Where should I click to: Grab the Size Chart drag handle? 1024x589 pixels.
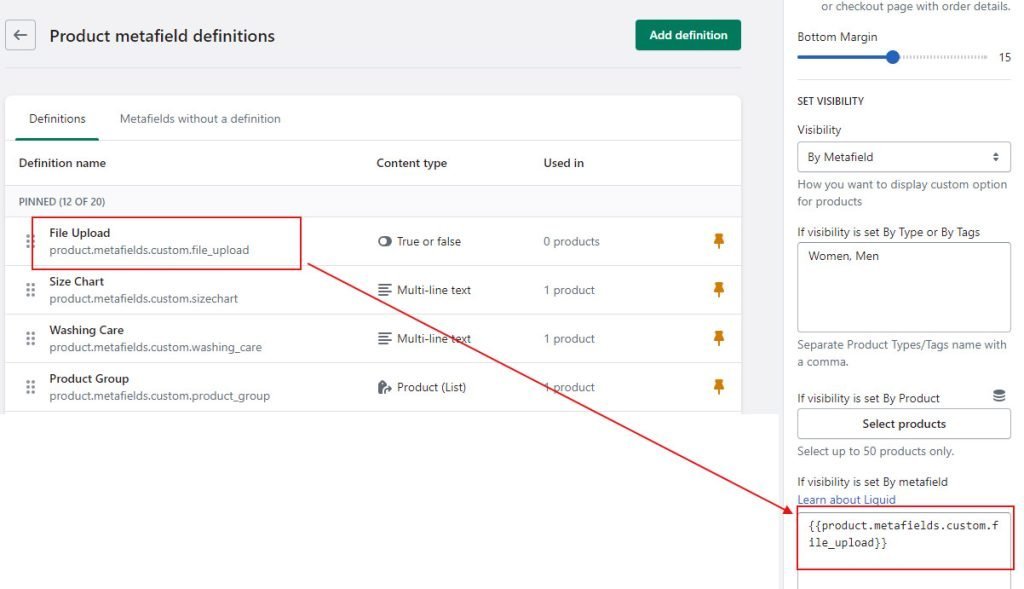tap(30, 290)
